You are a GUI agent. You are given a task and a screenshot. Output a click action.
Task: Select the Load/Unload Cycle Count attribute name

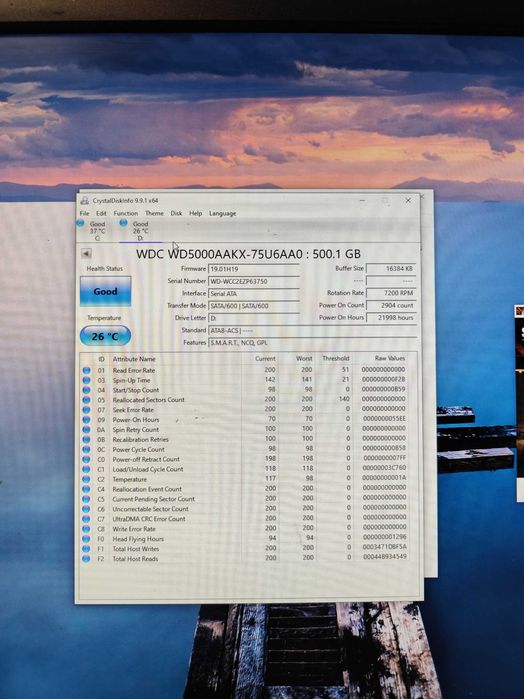pyautogui.click(x=148, y=469)
